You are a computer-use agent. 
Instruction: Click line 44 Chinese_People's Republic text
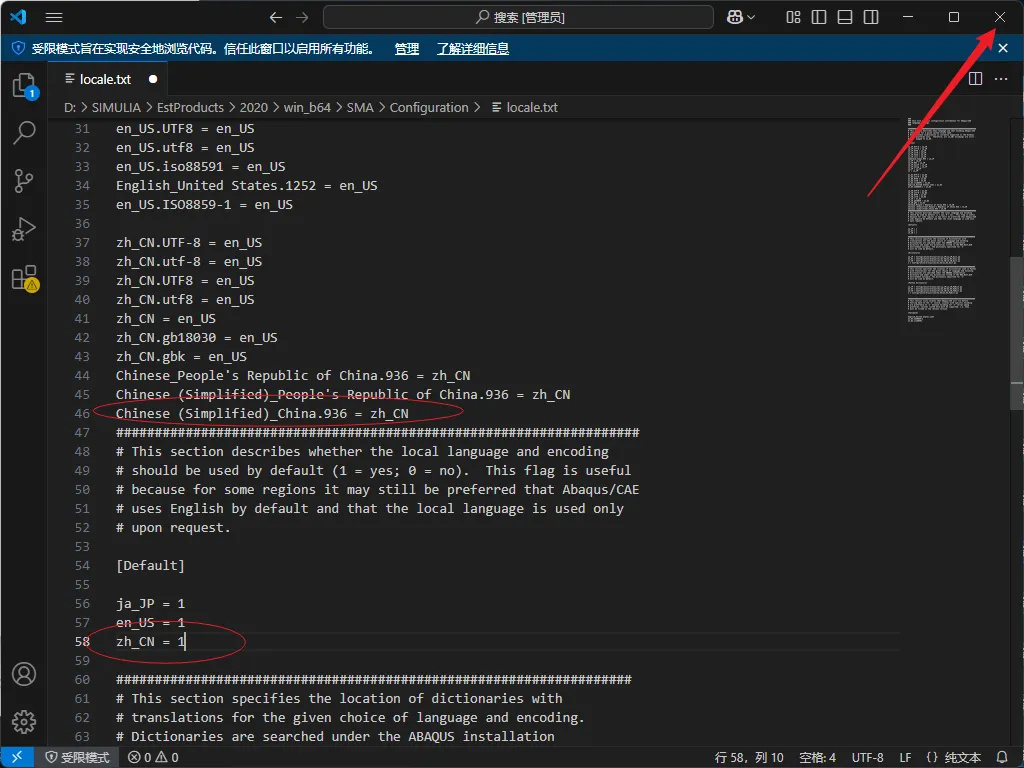tap(293, 376)
